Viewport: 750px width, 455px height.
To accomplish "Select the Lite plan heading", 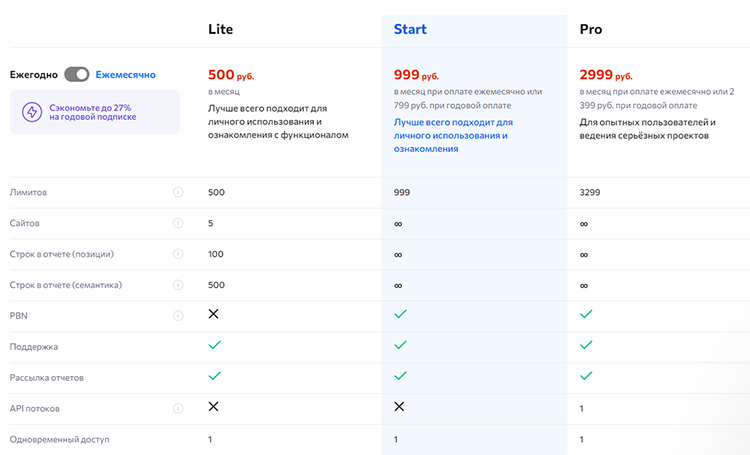I will [221, 29].
